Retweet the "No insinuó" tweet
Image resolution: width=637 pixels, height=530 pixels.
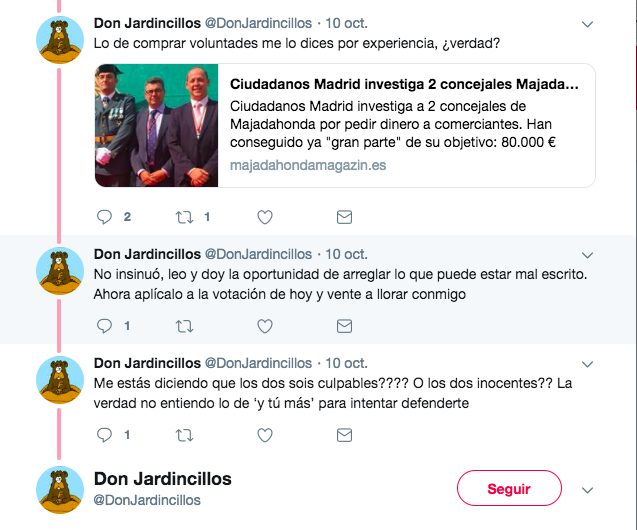pos(184,326)
